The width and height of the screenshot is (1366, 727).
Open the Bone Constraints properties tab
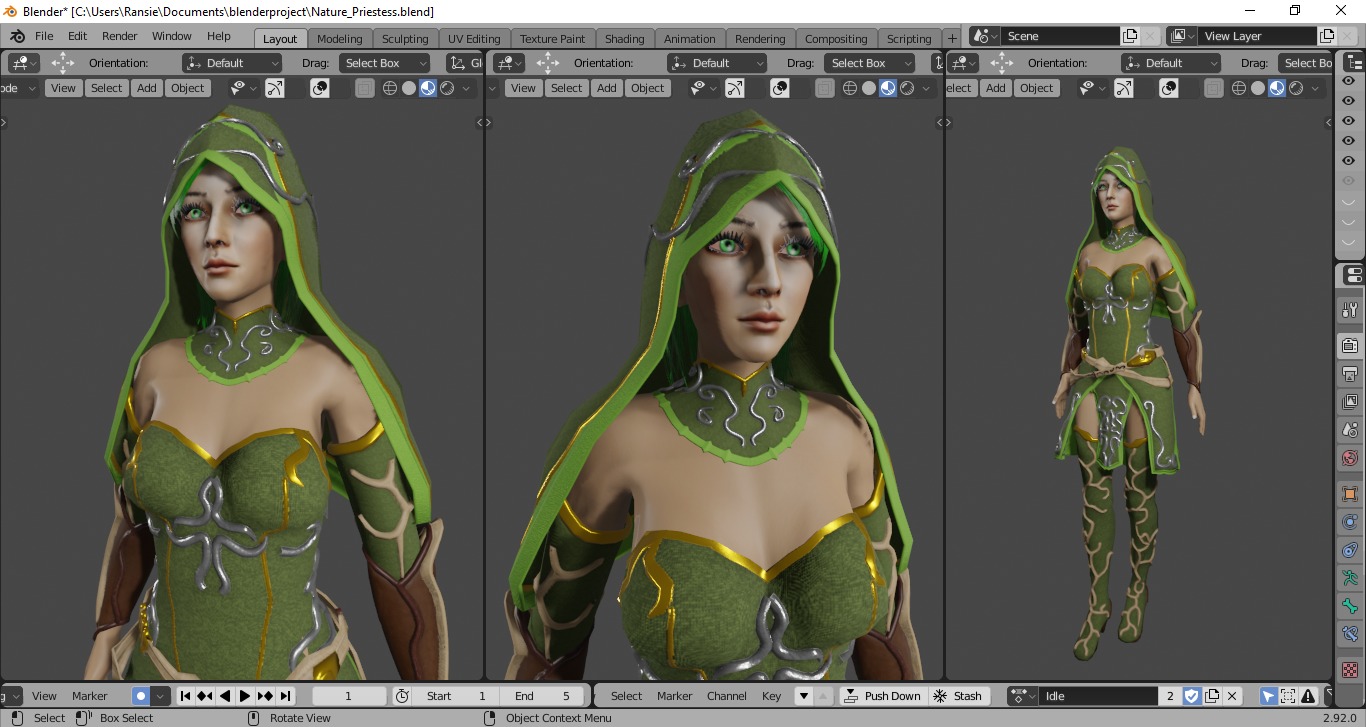click(x=1350, y=634)
